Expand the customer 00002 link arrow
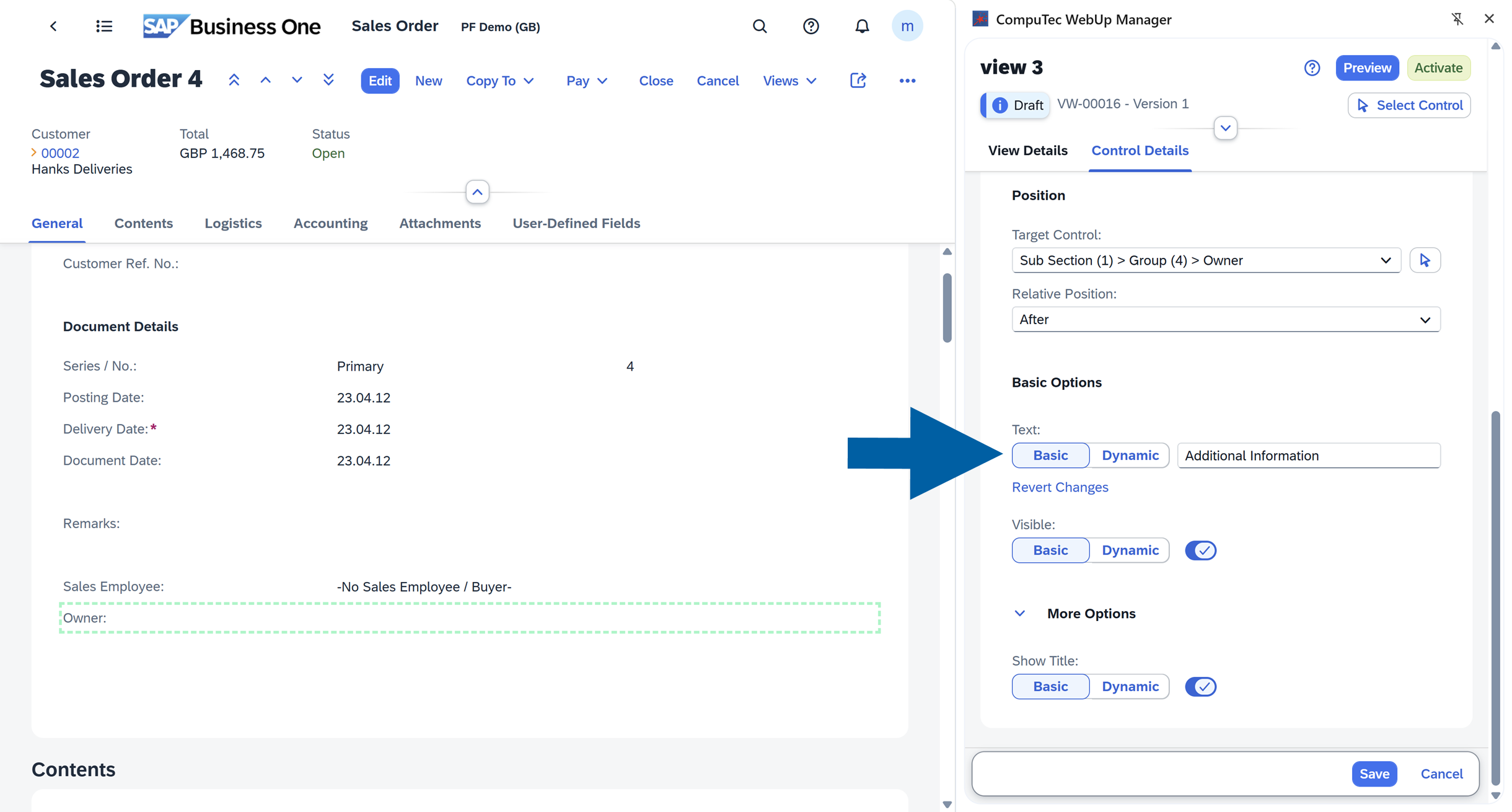Screen dimensions: 1512x812 tap(34, 152)
